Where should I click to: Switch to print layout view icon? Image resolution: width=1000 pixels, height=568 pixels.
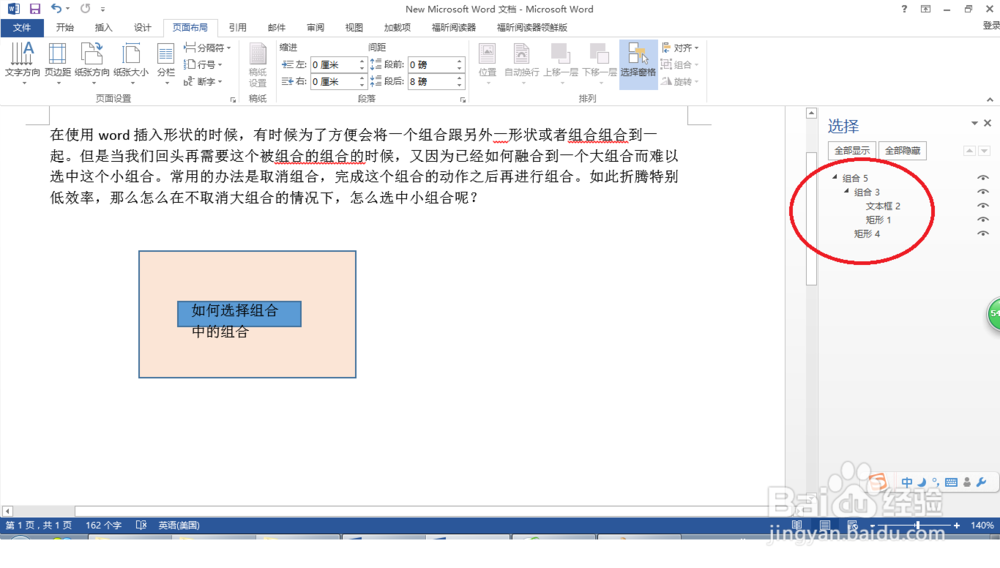point(825,525)
